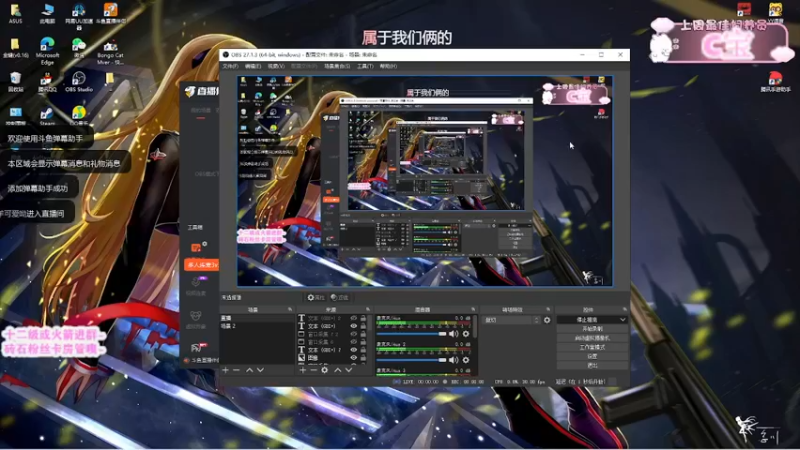The height and width of the screenshot is (450, 800).
Task: Open transition properties gear in Scene Transitions panel
Action: click(x=547, y=320)
